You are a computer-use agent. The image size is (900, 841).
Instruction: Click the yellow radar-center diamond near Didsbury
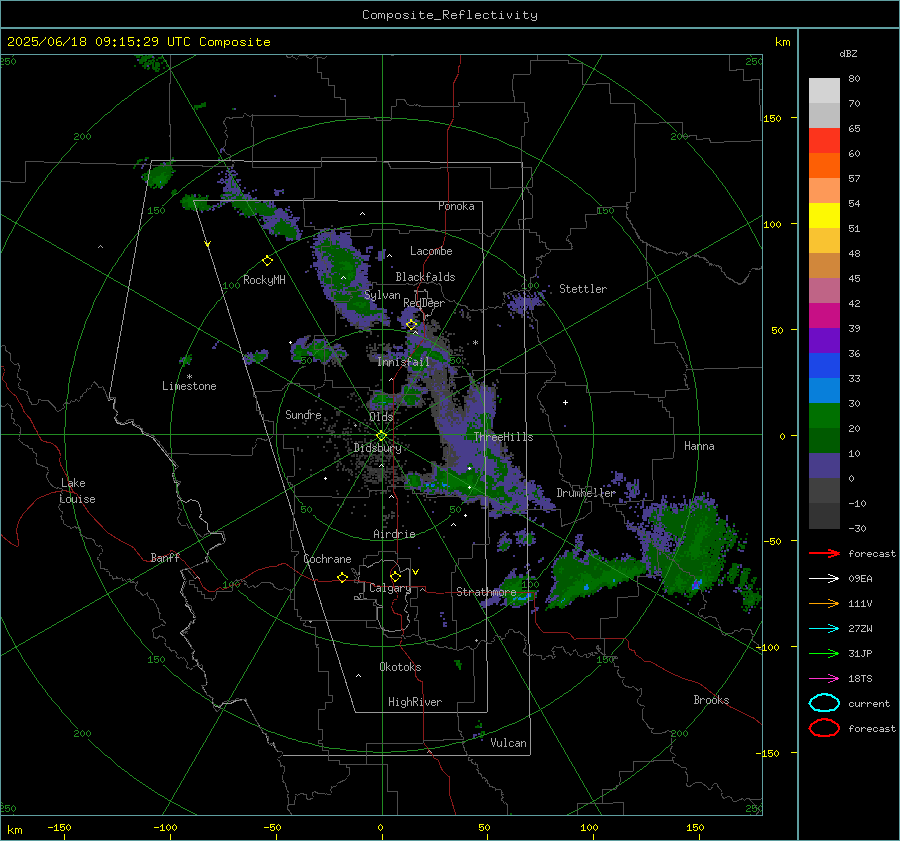point(382,435)
